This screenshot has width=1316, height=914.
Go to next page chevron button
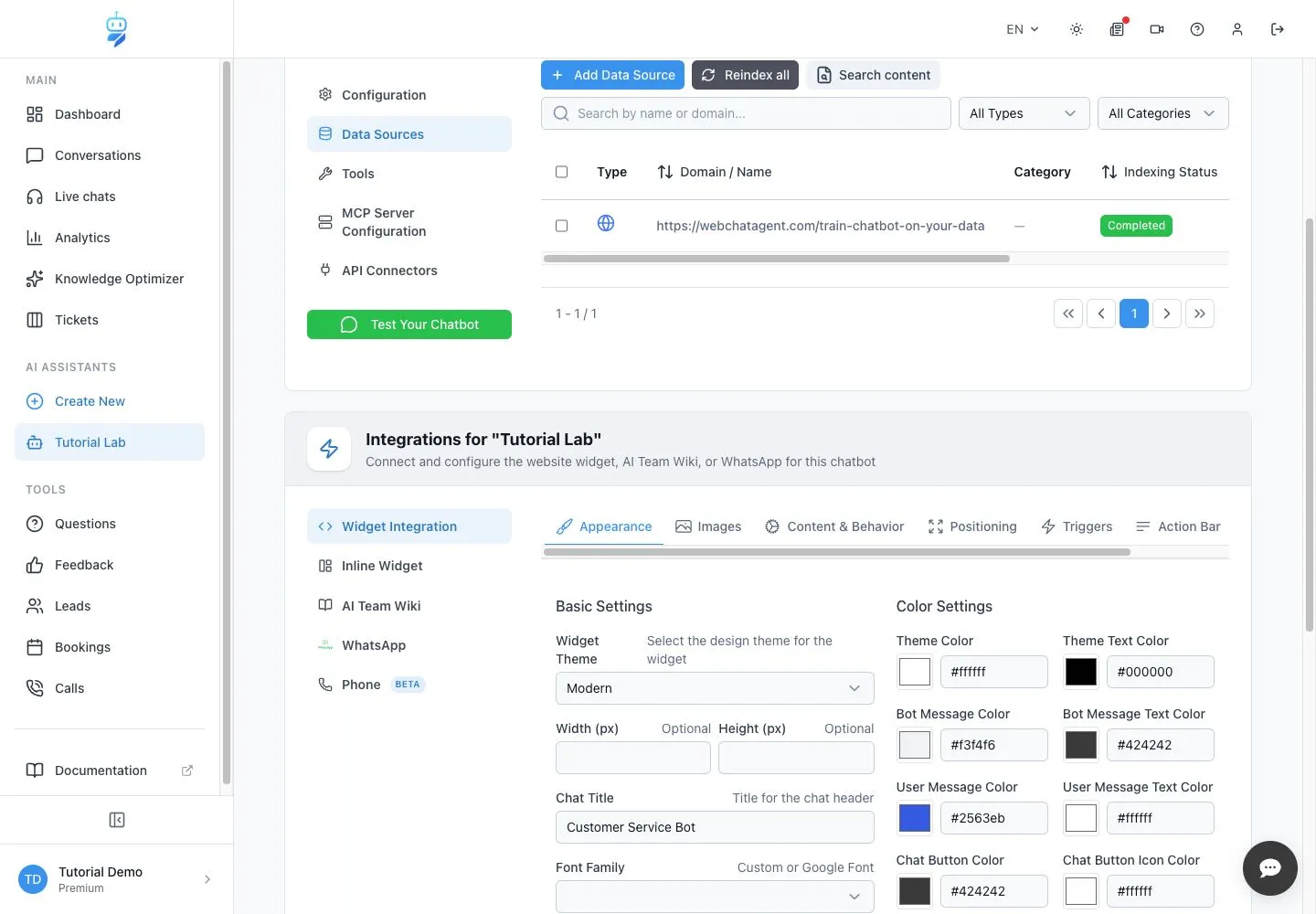point(1167,314)
